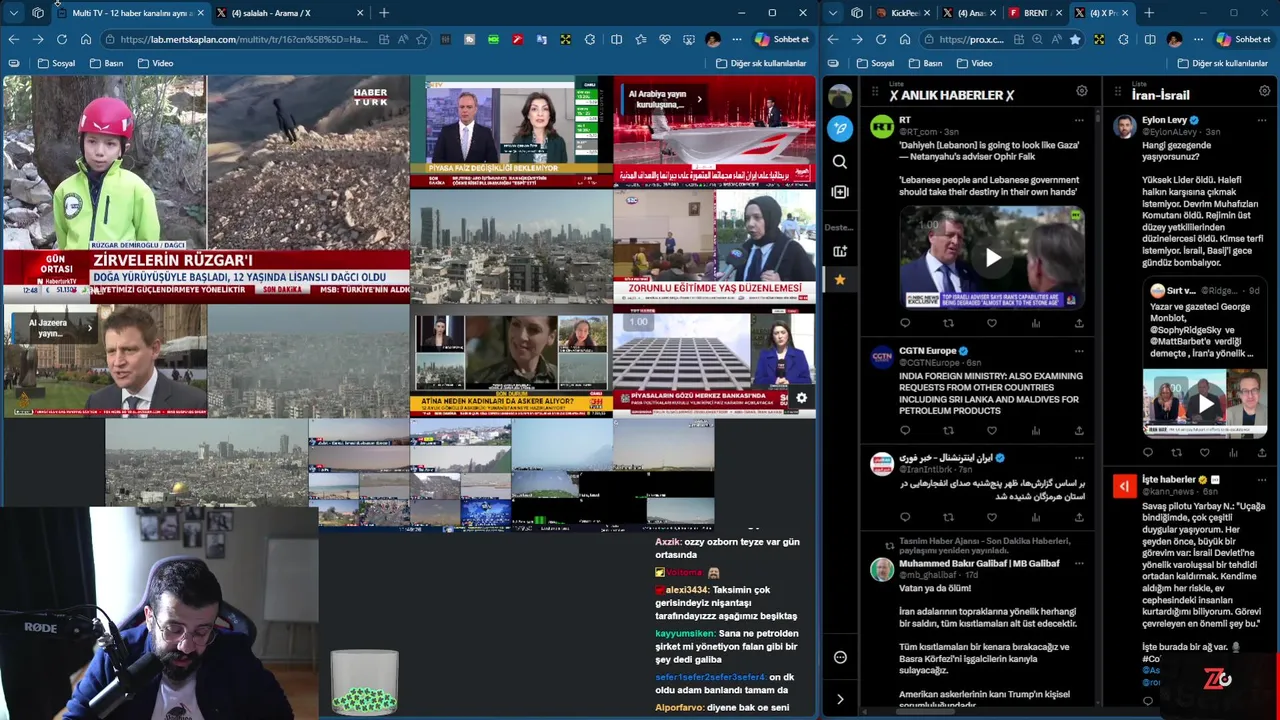Click Sohbet et Copilot button in right browser
This screenshot has width=1280, height=720.
pyautogui.click(x=1244, y=39)
